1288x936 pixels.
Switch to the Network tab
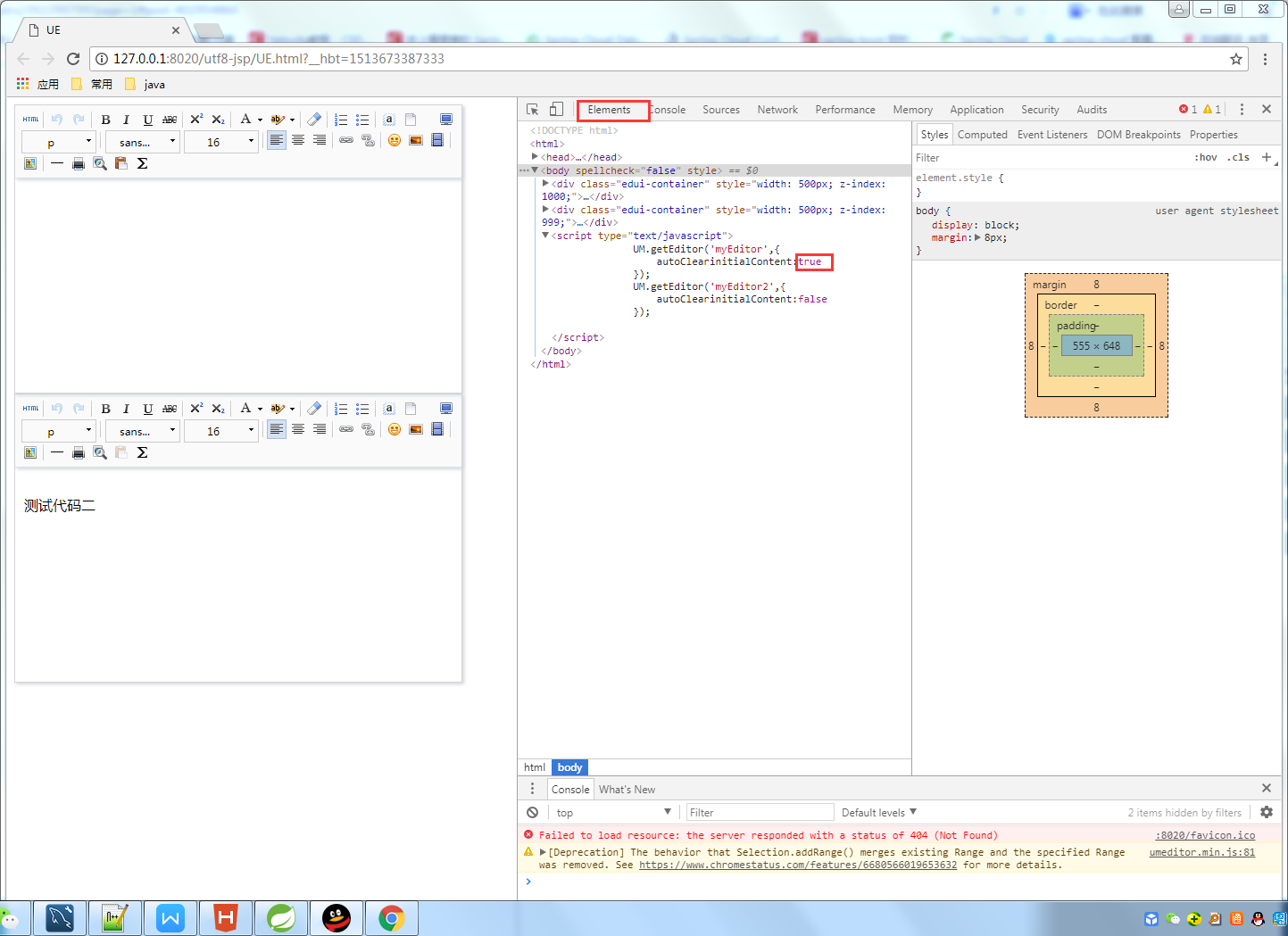point(777,110)
